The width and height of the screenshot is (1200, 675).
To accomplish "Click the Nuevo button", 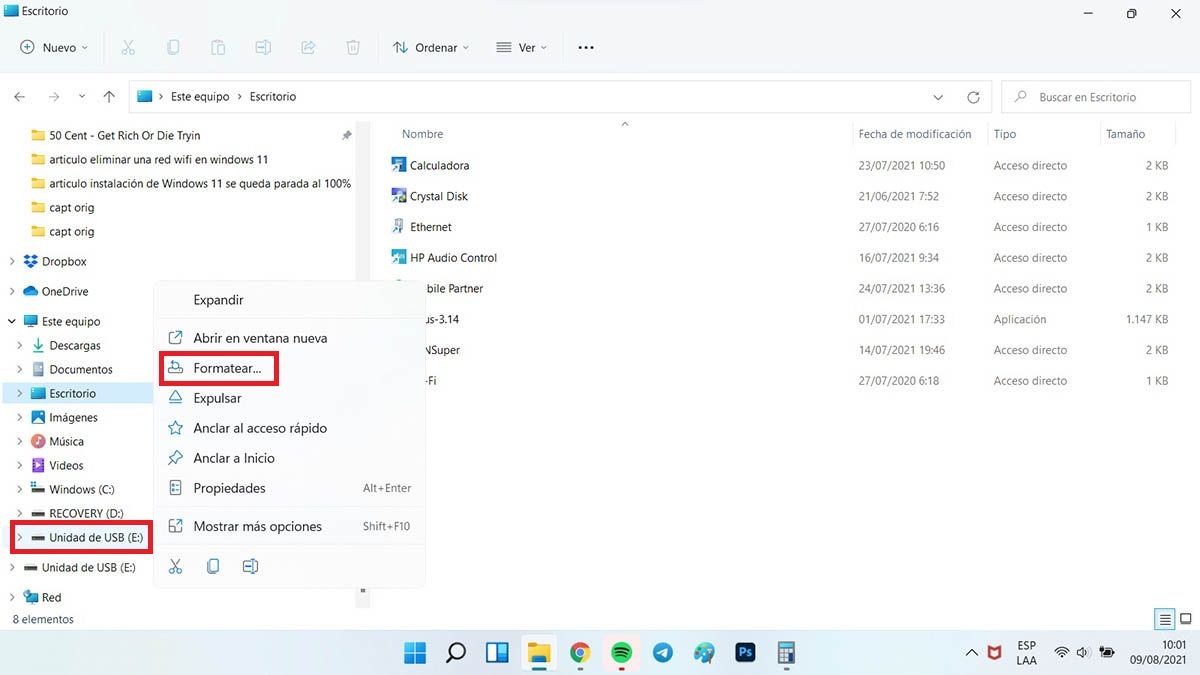I will tap(54, 47).
